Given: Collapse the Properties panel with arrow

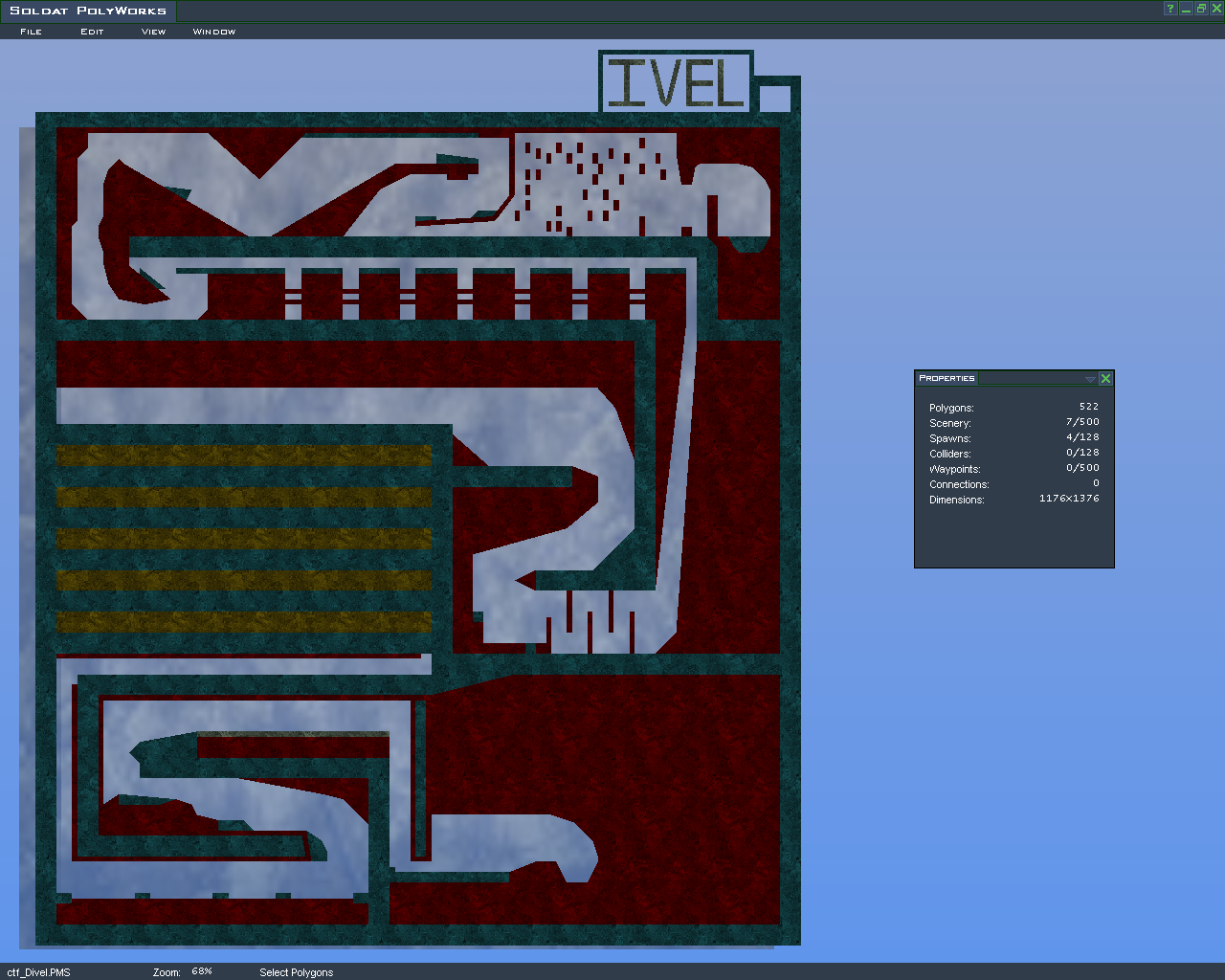Looking at the screenshot, I should pos(1089,379).
